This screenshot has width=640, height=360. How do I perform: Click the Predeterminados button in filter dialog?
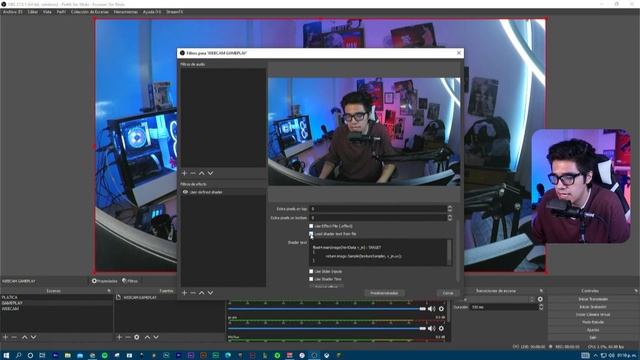(x=384, y=293)
